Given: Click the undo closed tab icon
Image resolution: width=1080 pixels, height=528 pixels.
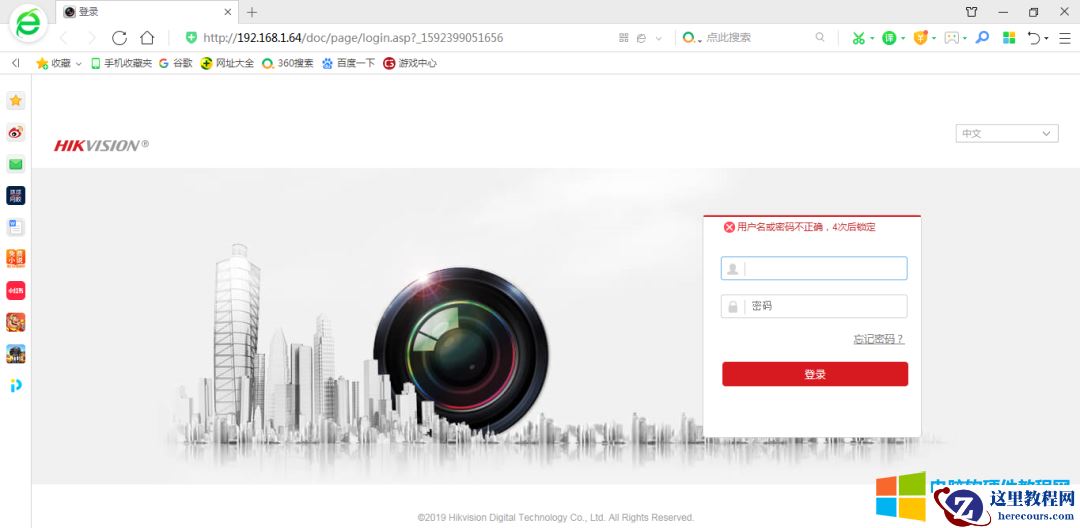Looking at the screenshot, I should [1034, 38].
